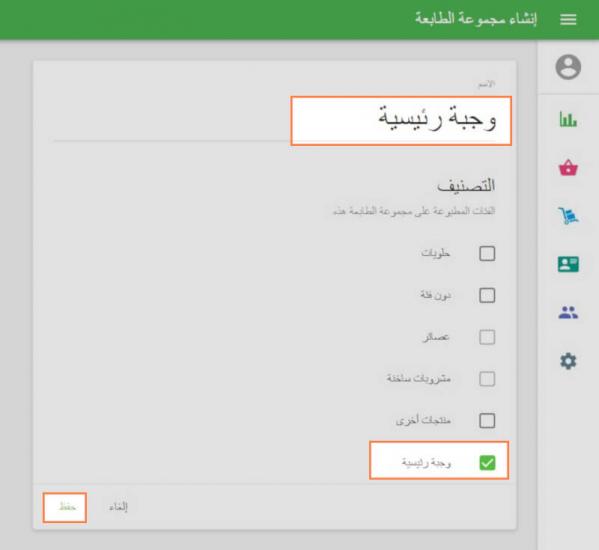Screen dimensions: 599x550
Task: Click the دون فئة label text
Action: (435, 295)
